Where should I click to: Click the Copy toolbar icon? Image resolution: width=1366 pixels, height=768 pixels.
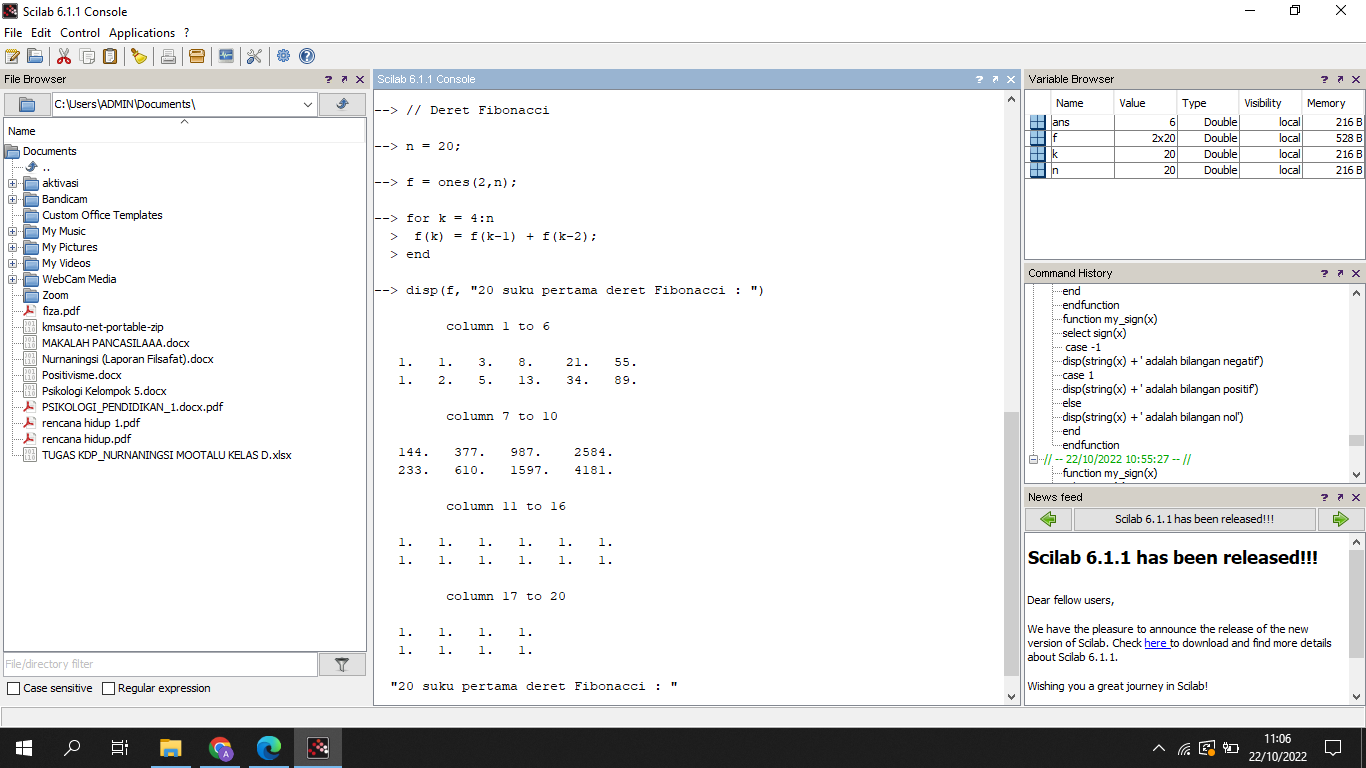(x=87, y=56)
